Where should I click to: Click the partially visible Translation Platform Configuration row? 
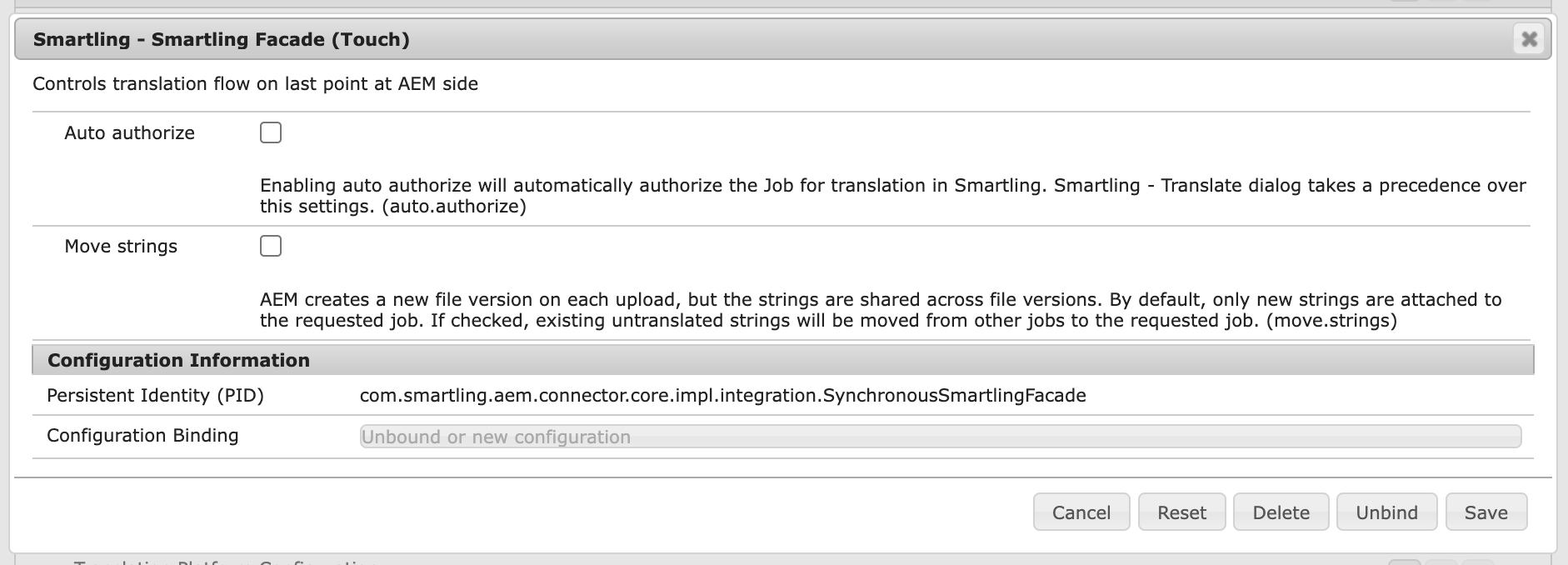tap(225, 562)
